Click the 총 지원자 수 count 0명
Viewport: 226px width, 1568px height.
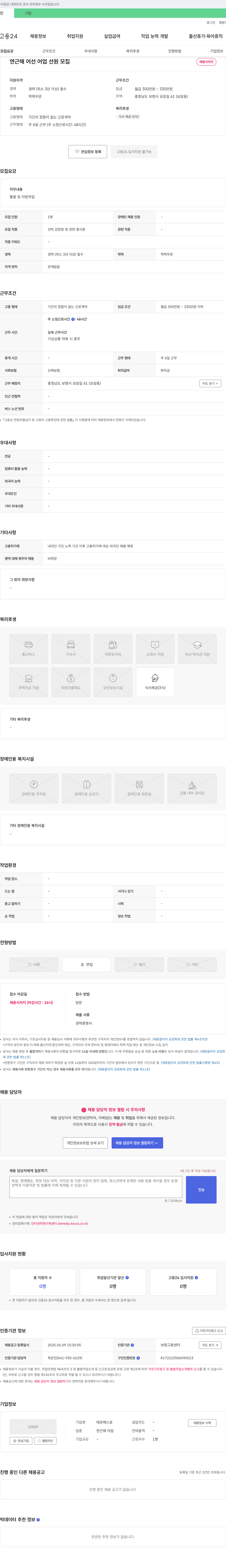point(43,1286)
